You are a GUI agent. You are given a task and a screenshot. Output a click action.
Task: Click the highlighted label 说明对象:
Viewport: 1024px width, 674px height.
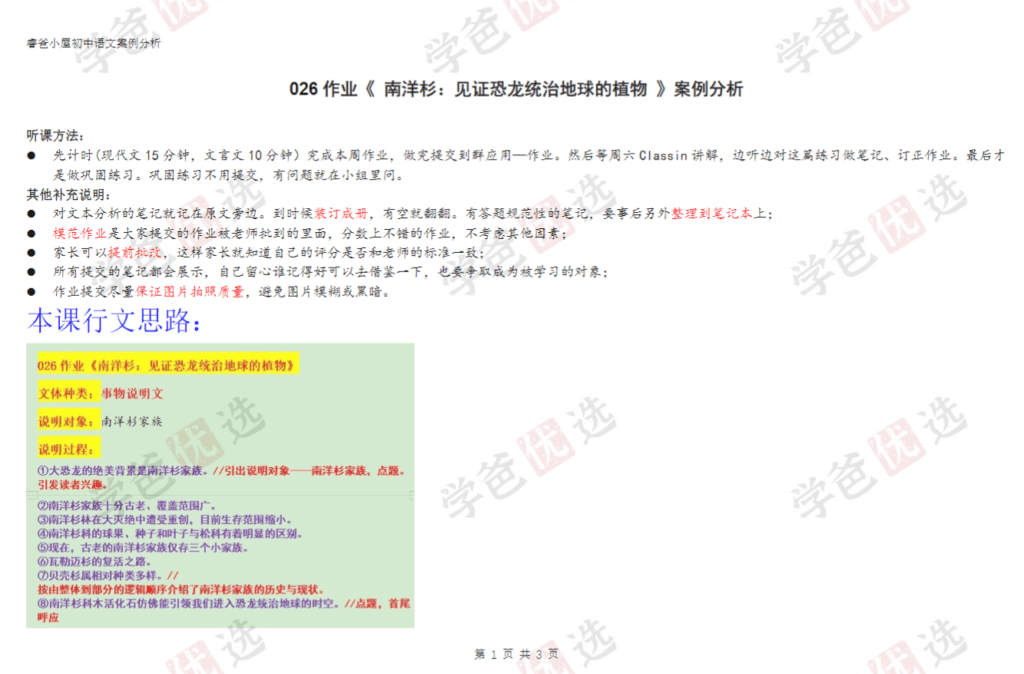coord(67,421)
